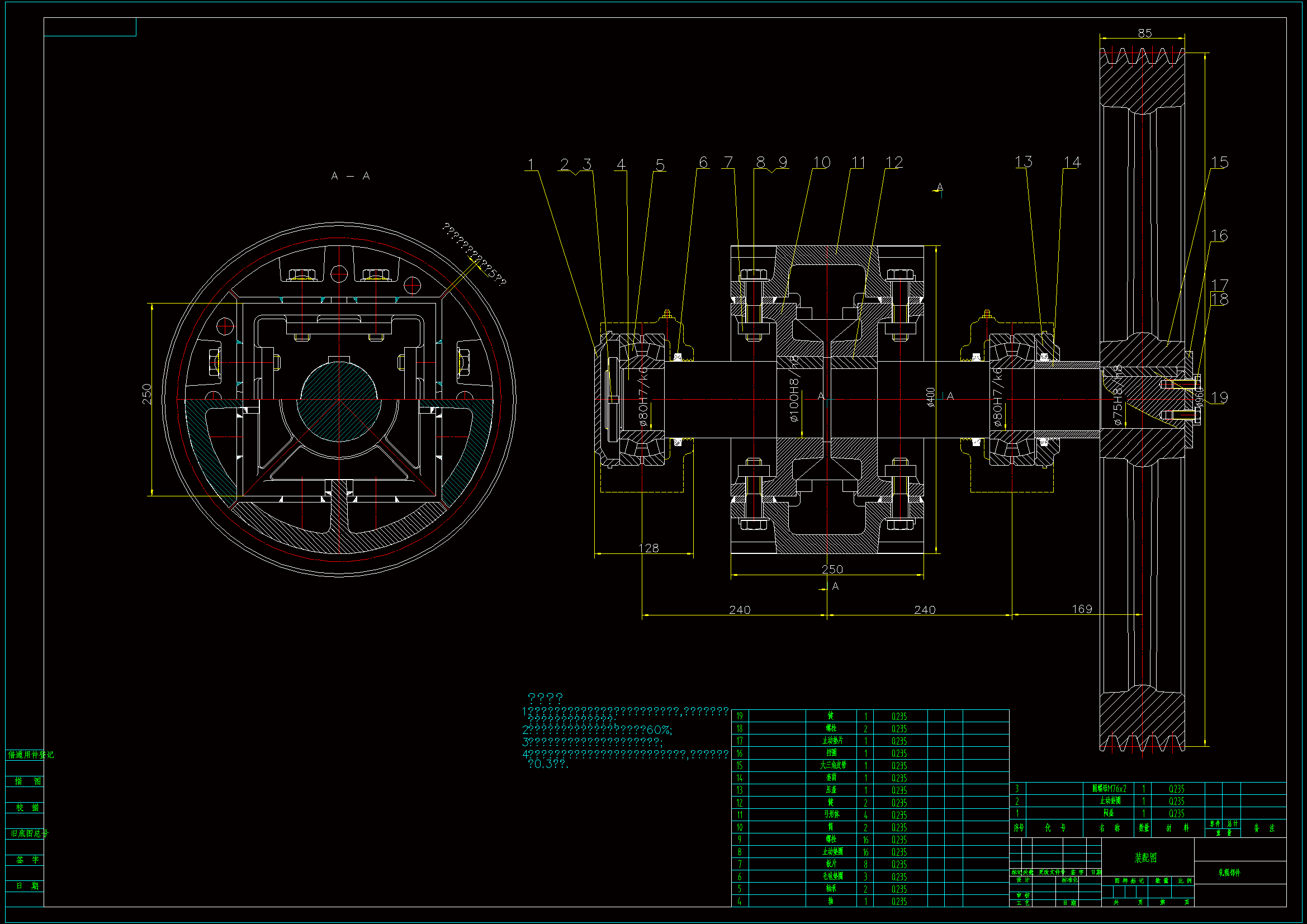The height and width of the screenshot is (924, 1307).
Task: Click the 旧底图总号 side label cell
Action: click(30, 833)
